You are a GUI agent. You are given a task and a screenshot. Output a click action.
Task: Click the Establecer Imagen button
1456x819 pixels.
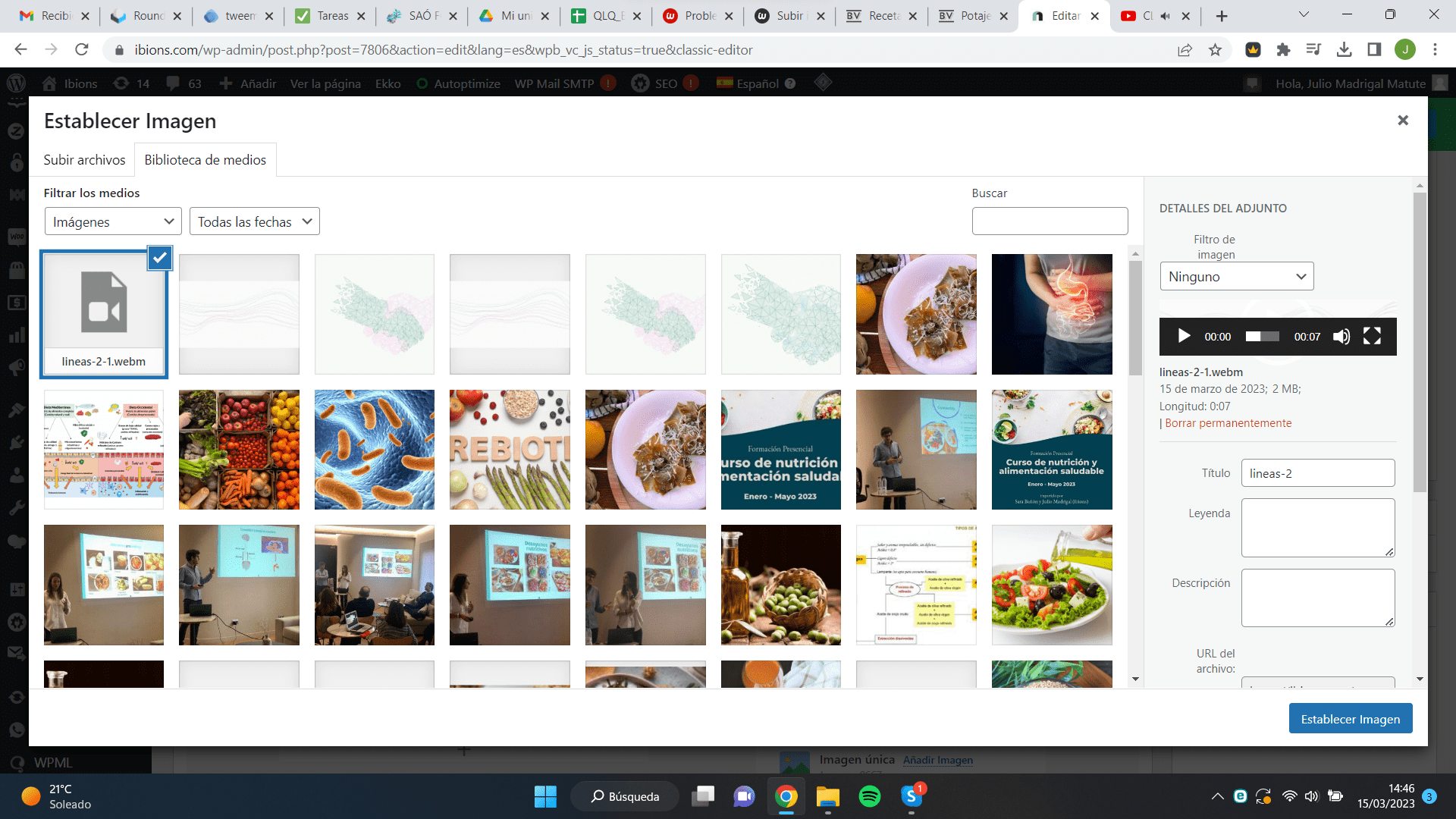pyautogui.click(x=1350, y=719)
